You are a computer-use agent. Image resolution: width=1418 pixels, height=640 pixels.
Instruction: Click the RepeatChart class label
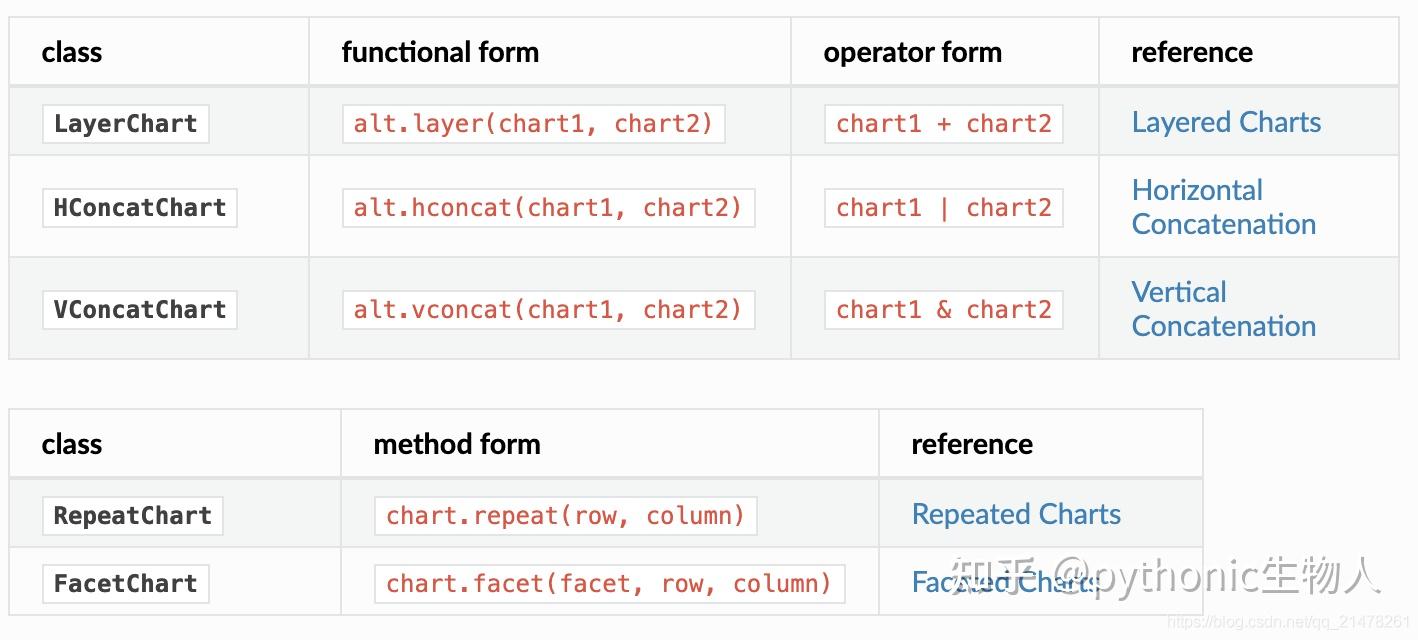[132, 516]
